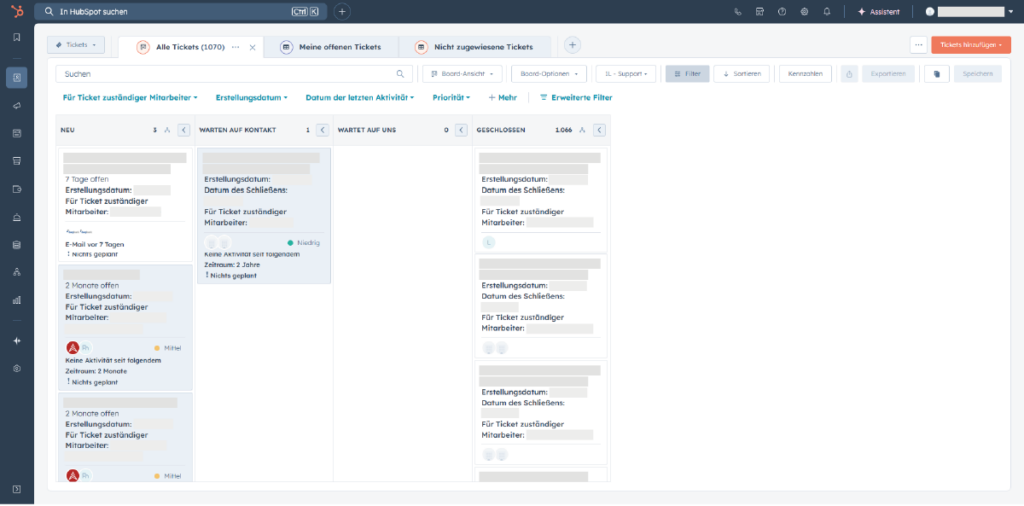Open the Erweiterte Filter link

576,98
